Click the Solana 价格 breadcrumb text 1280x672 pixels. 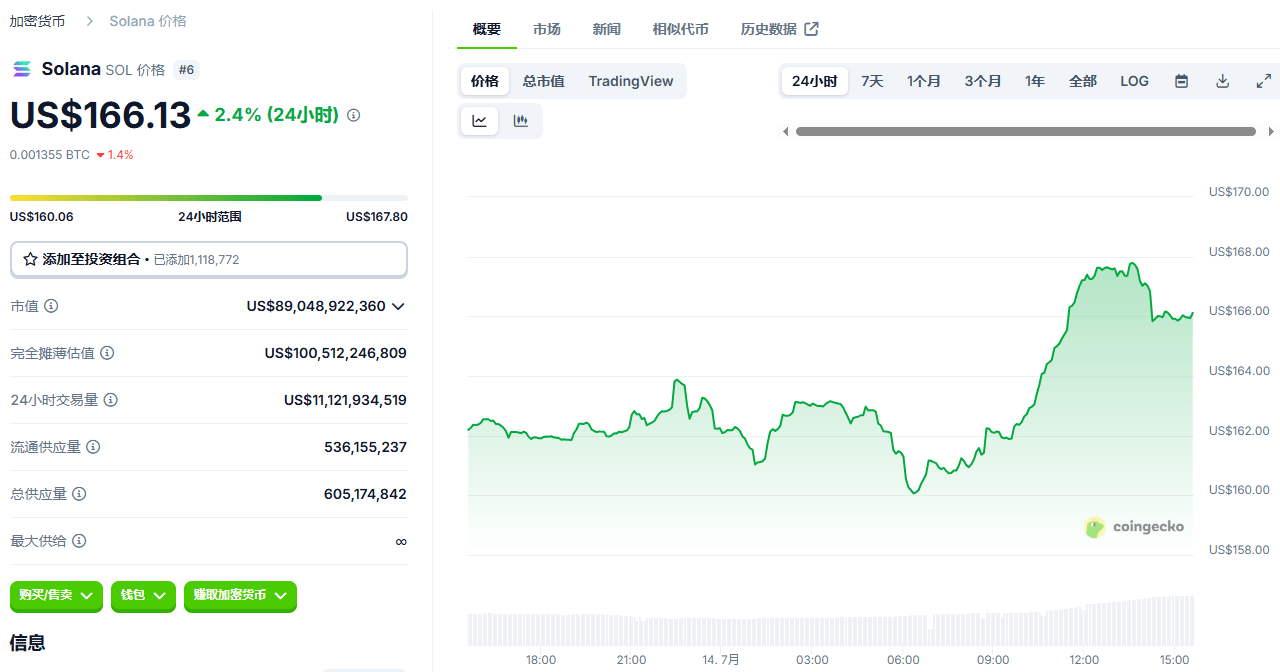148,21
